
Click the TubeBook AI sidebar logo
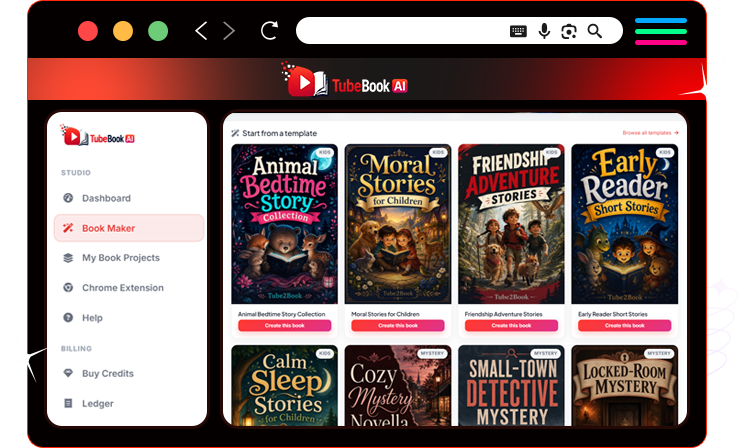tap(97, 136)
